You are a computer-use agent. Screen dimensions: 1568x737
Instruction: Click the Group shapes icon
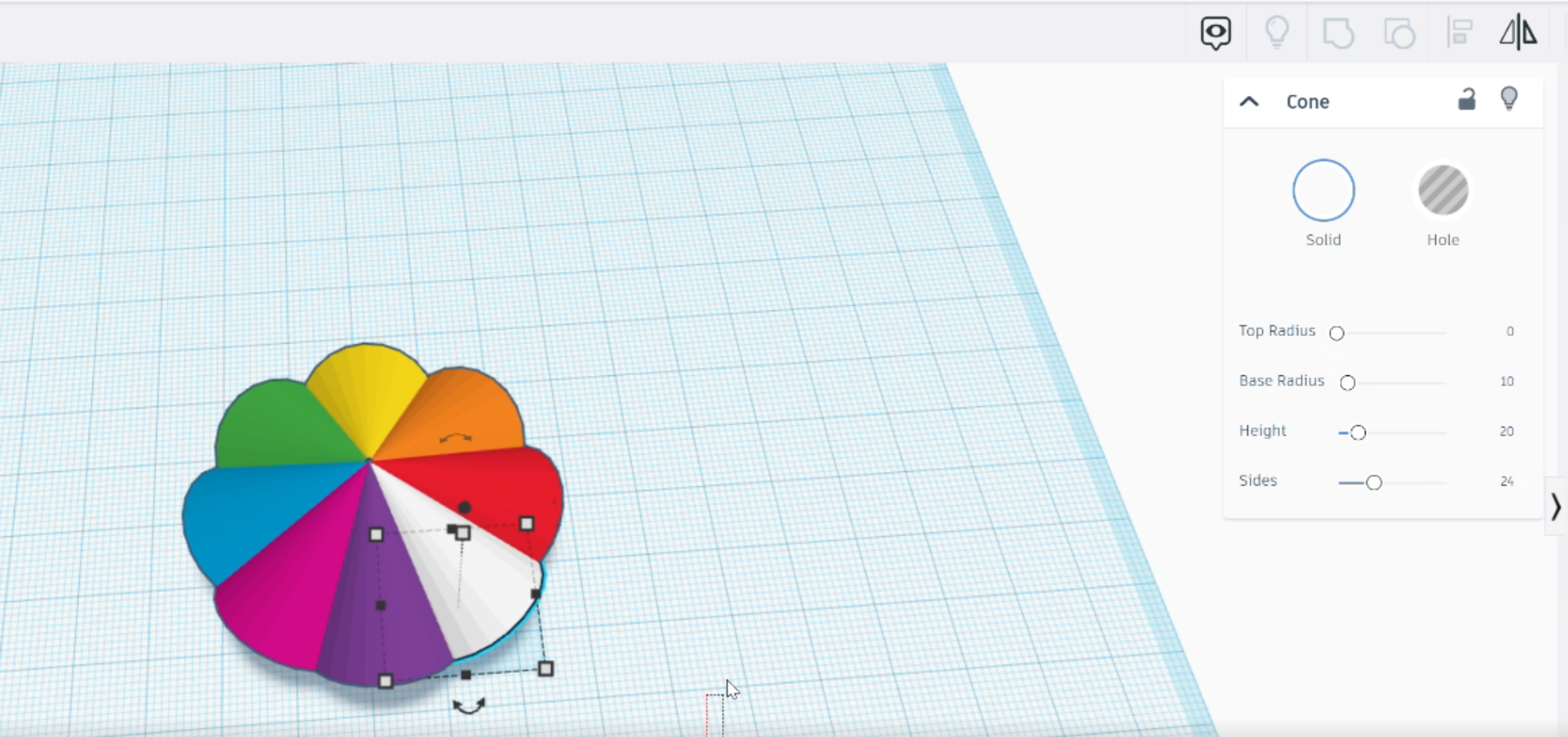tap(1338, 33)
